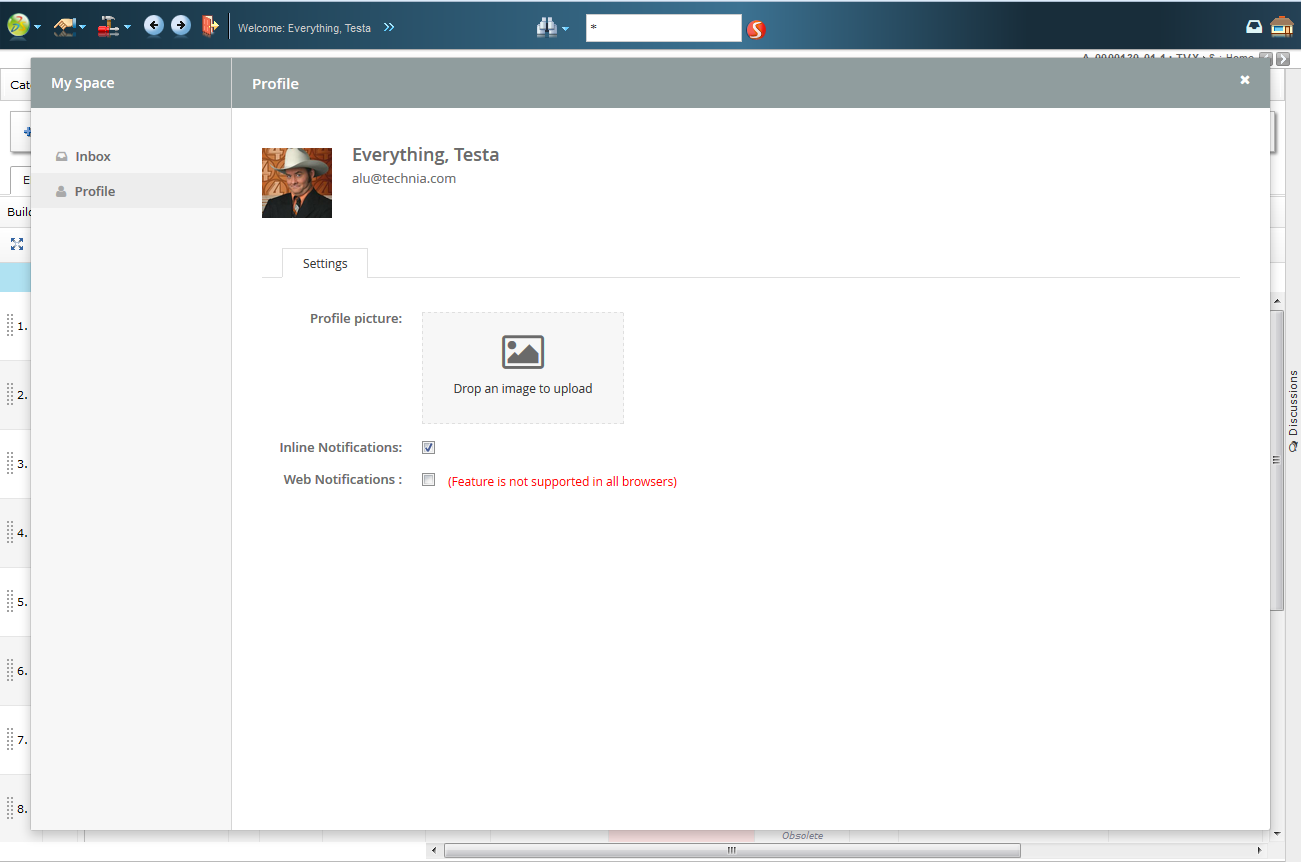This screenshot has height=862, width=1301.
Task: Click the search input field in top bar
Action: (x=663, y=28)
